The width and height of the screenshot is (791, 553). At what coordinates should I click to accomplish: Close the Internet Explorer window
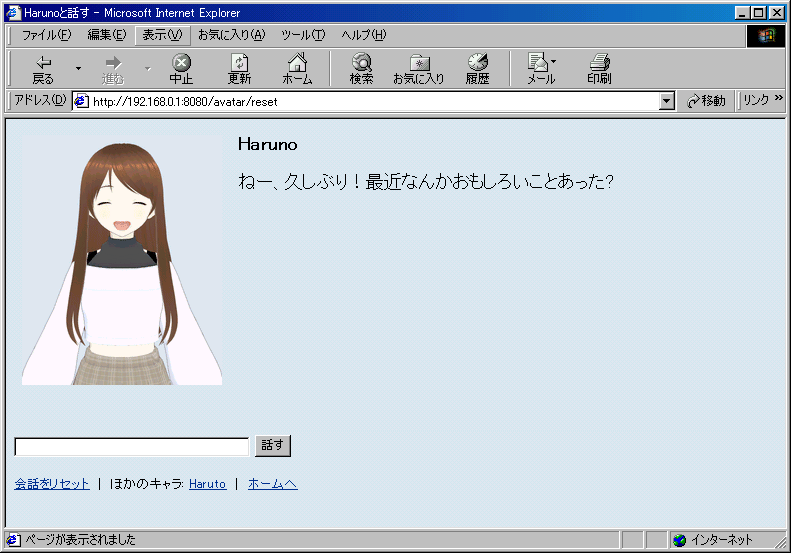(777, 13)
